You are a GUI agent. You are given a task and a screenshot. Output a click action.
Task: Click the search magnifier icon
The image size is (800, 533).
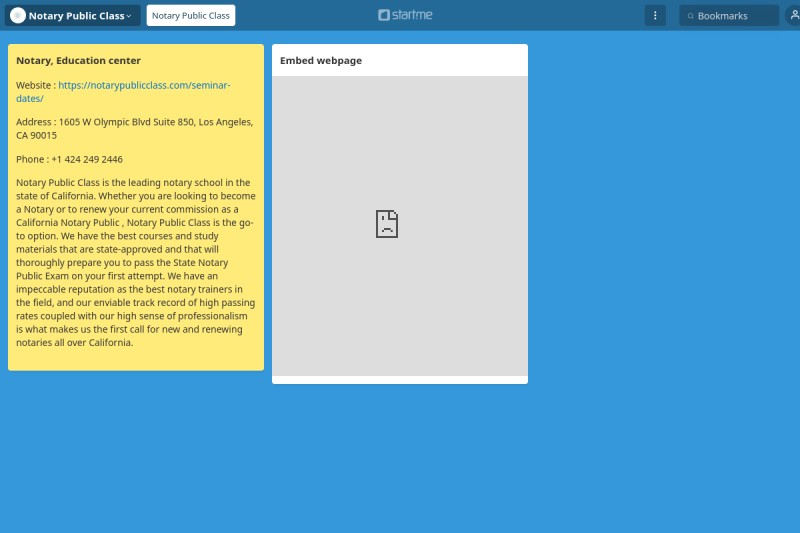(x=690, y=16)
